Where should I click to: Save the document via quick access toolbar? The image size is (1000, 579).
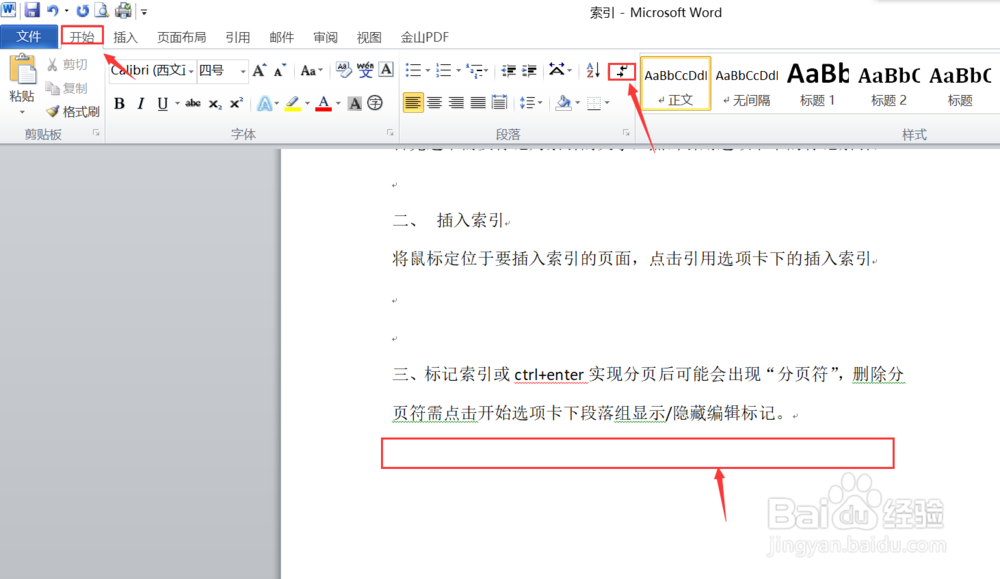coord(32,10)
